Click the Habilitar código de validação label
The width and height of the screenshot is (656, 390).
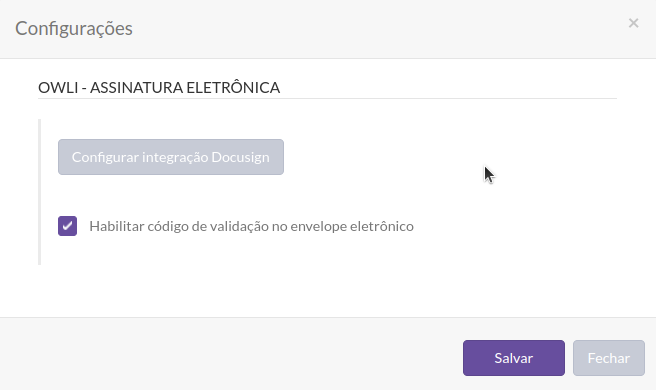point(251,226)
